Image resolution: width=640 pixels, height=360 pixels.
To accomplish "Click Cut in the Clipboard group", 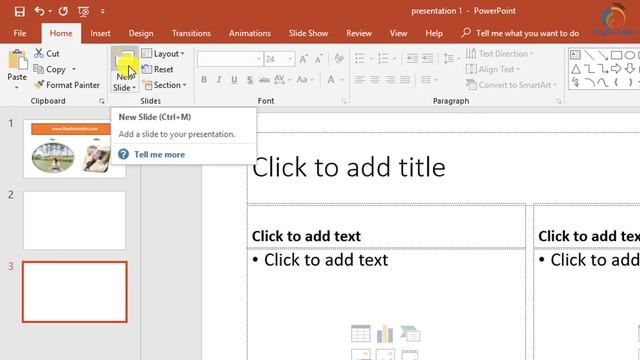I will [x=47, y=53].
